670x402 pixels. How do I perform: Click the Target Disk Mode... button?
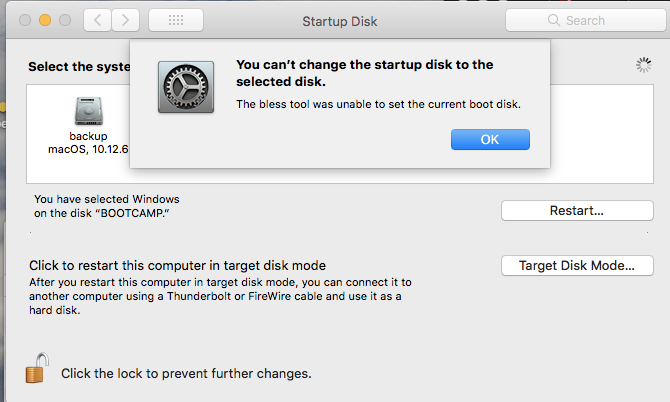[576, 266]
